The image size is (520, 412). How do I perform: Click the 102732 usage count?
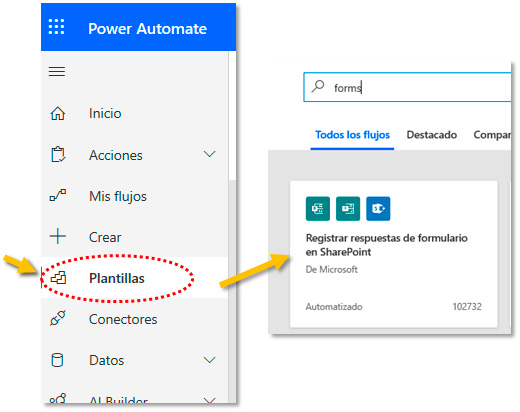467,307
